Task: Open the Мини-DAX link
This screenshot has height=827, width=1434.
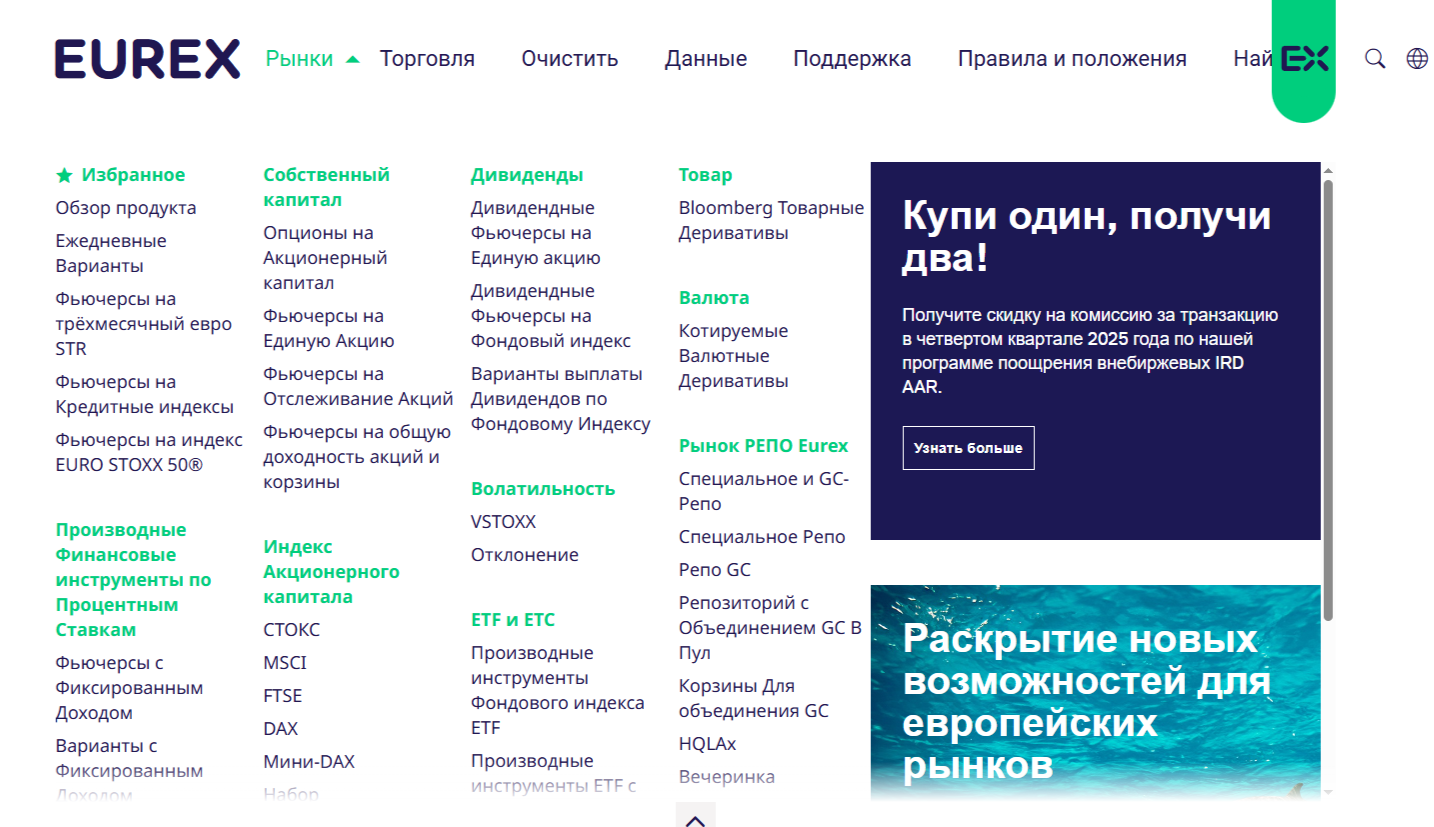Action: click(309, 762)
